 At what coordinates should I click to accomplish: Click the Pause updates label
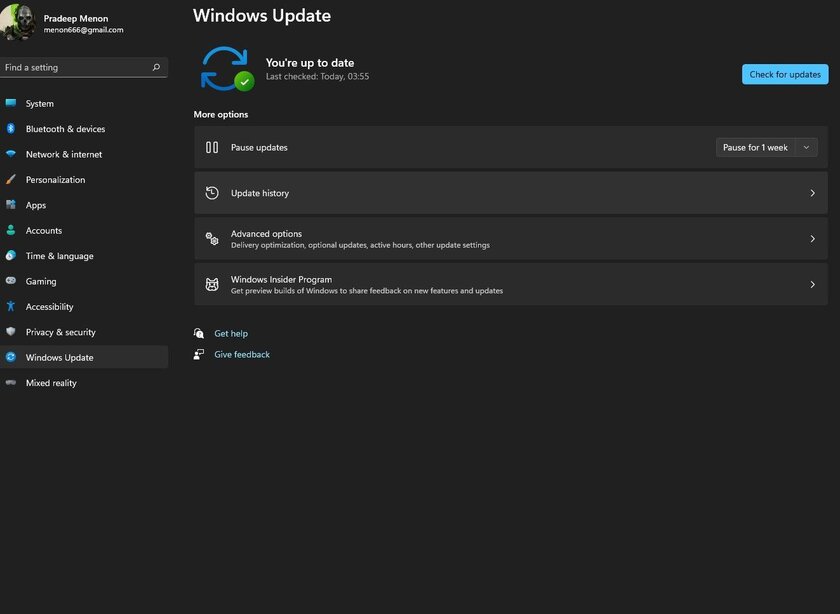(259, 147)
